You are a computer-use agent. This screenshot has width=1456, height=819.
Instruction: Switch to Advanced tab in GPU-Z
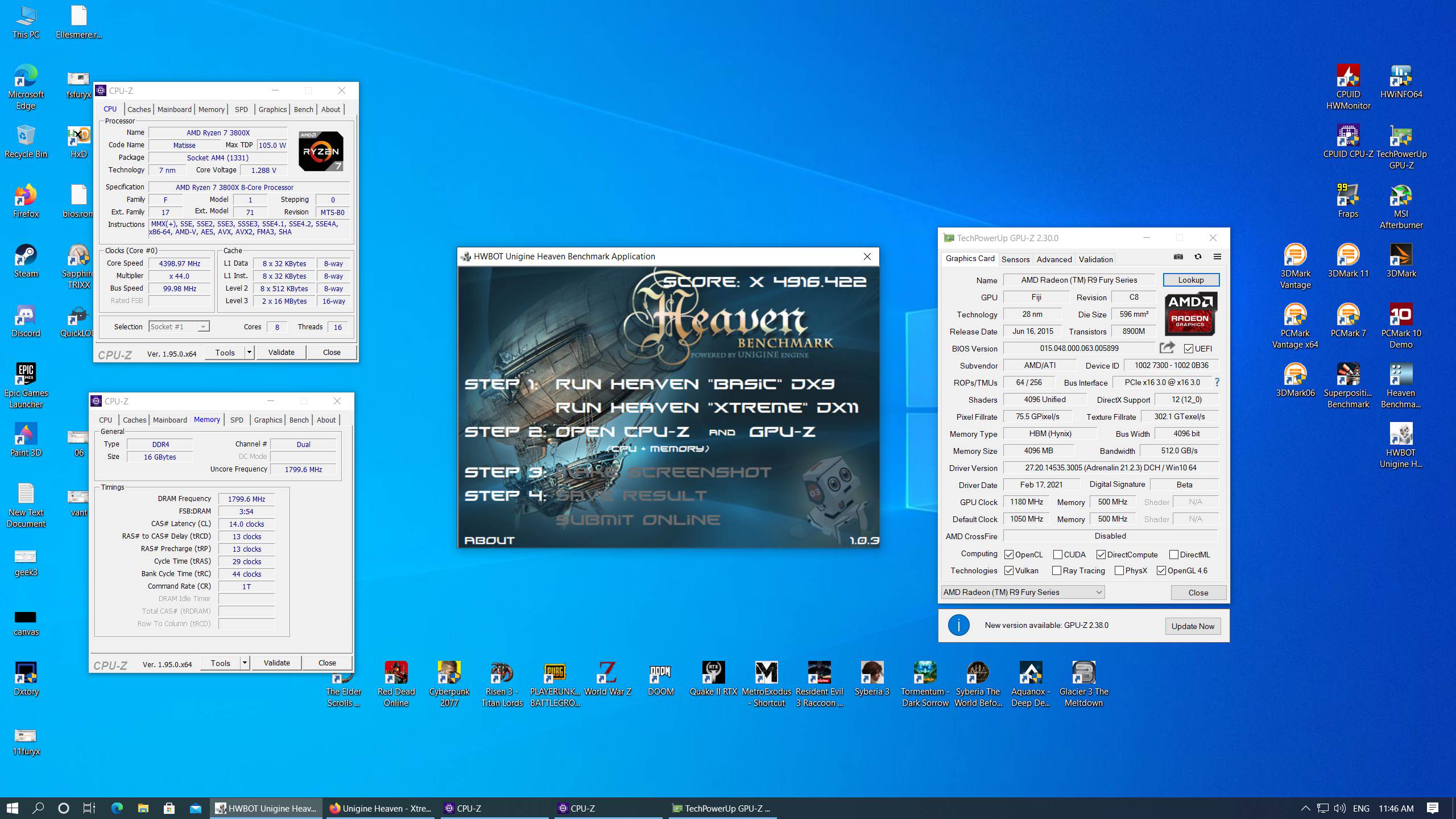point(1054,259)
